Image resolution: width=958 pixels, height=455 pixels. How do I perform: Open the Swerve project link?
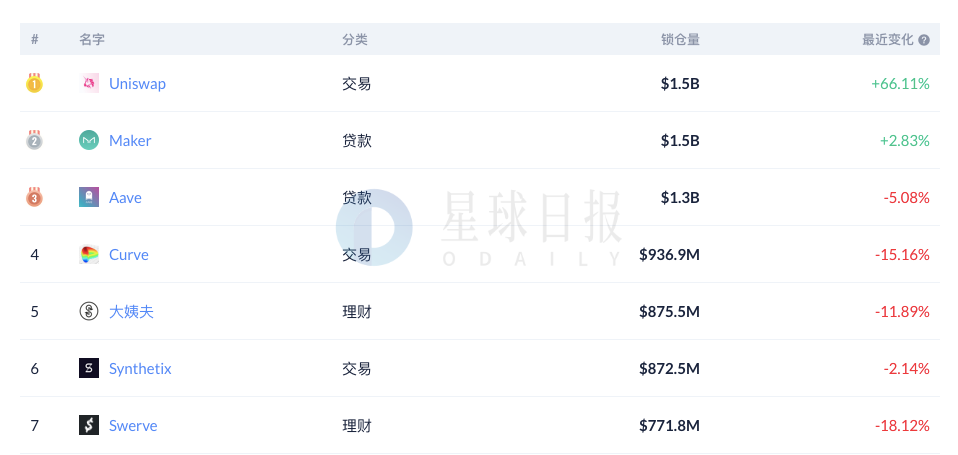(133, 426)
